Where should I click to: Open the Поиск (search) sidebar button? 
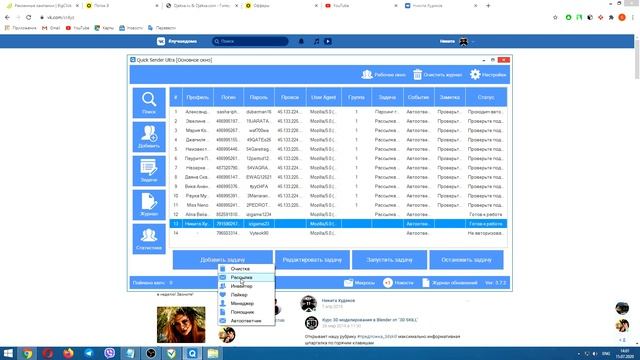click(x=149, y=103)
